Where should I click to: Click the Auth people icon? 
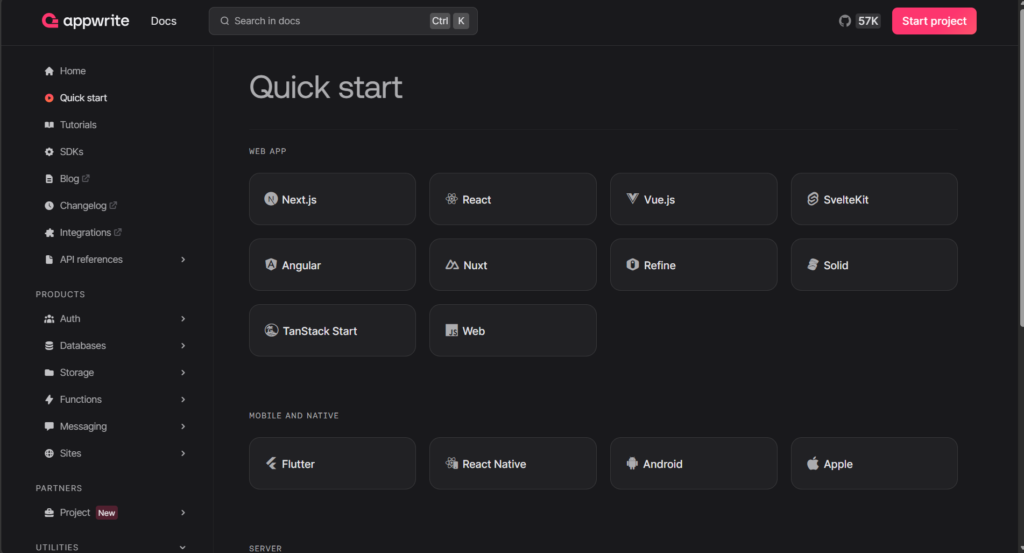coord(49,319)
